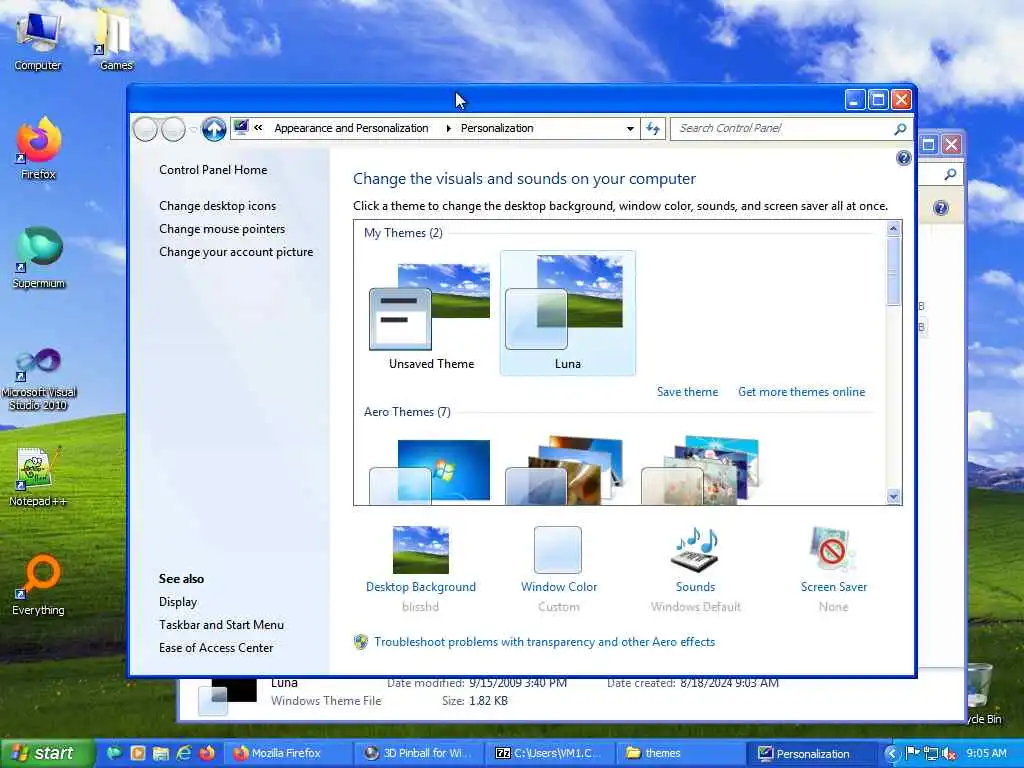The height and width of the screenshot is (768, 1024).
Task: Open Change your account picture link
Action: [236, 252]
